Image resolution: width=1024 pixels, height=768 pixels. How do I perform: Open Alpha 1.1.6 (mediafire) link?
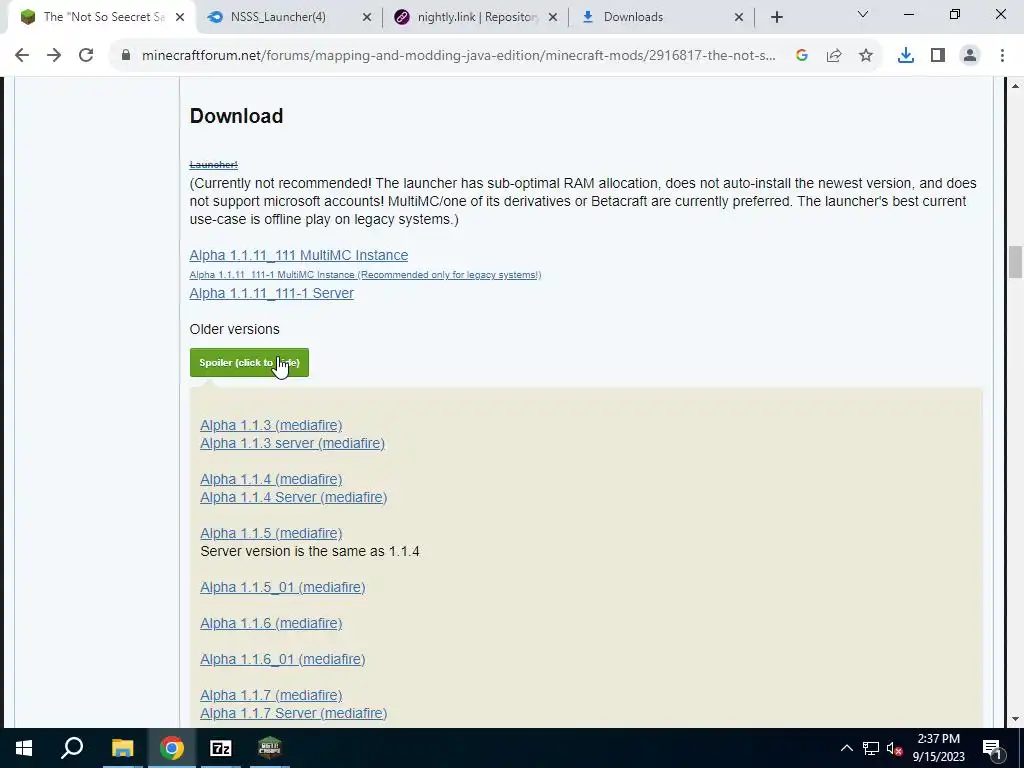tap(271, 624)
